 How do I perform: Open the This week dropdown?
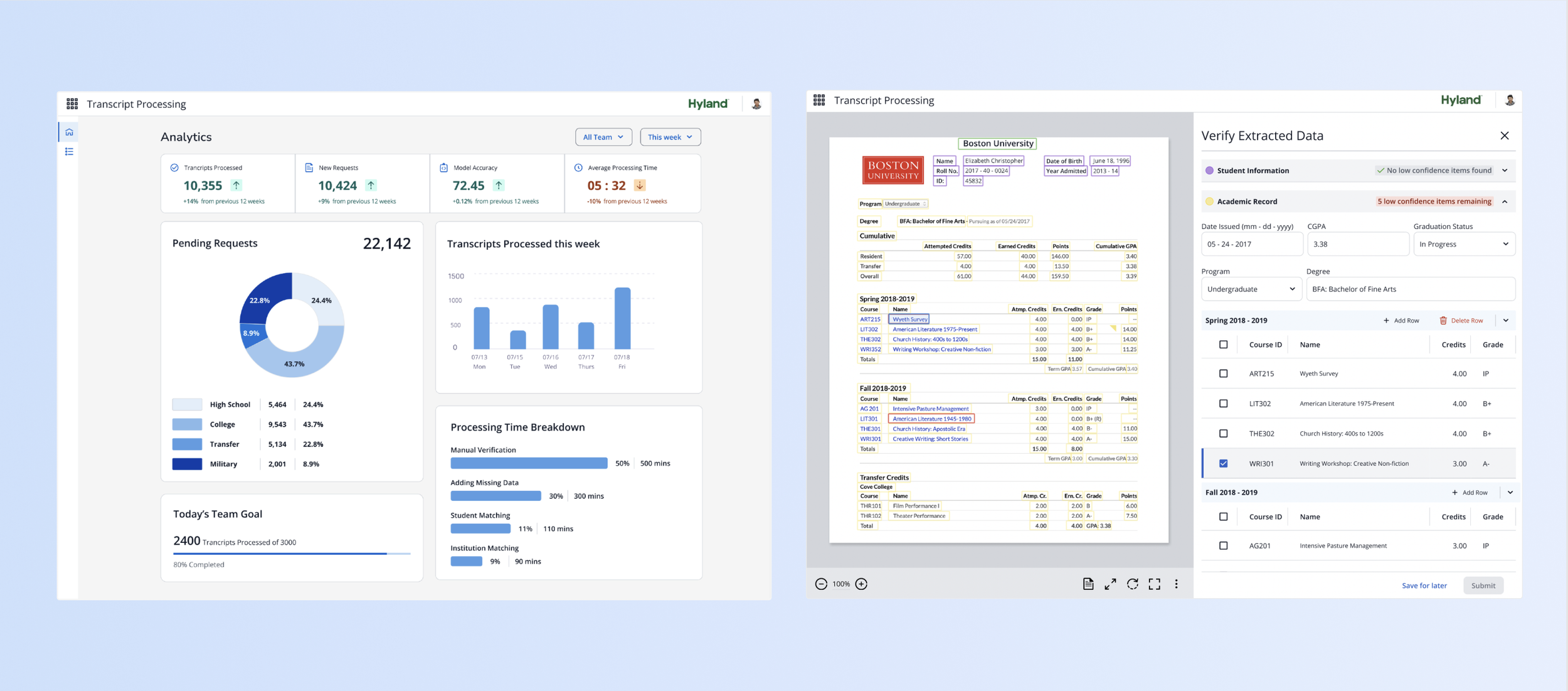670,137
